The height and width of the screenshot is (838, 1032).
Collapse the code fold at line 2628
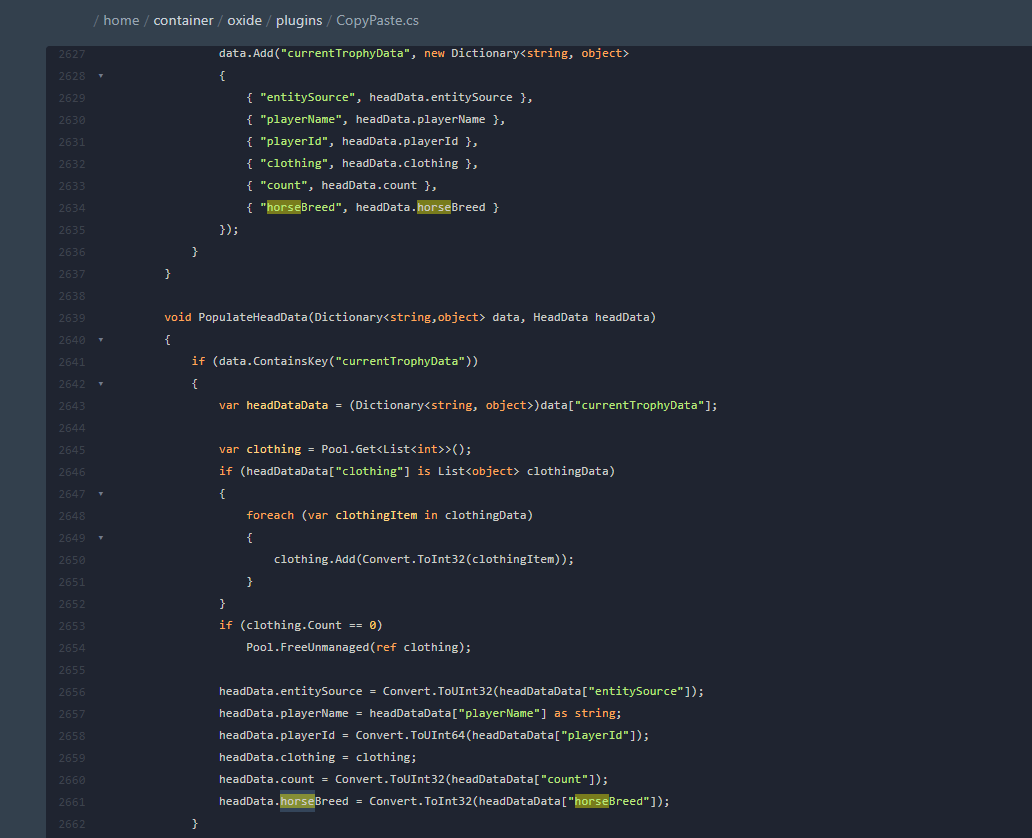[x=100, y=75]
